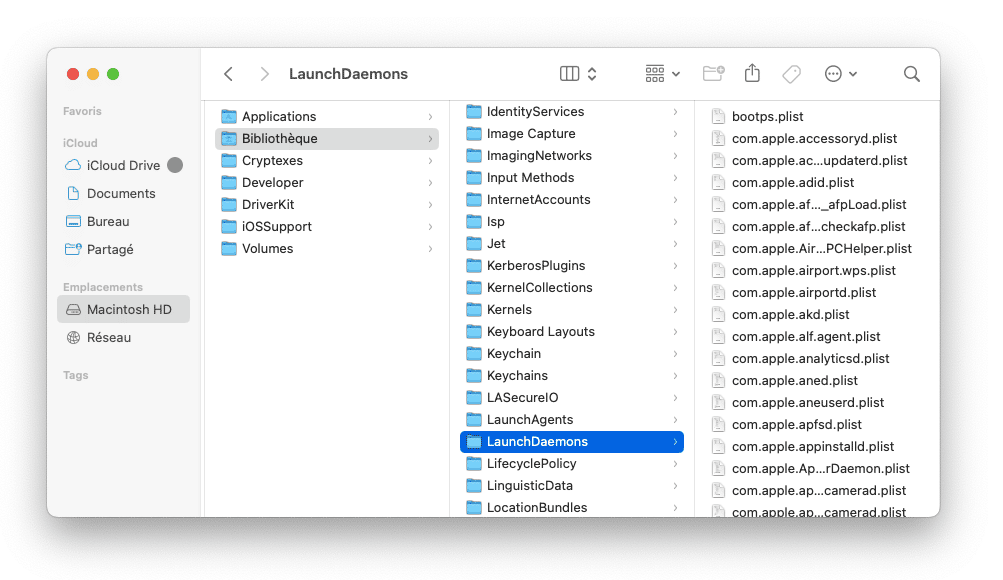1003x580 pixels.
Task: Select the Developer folder
Action: point(272,183)
